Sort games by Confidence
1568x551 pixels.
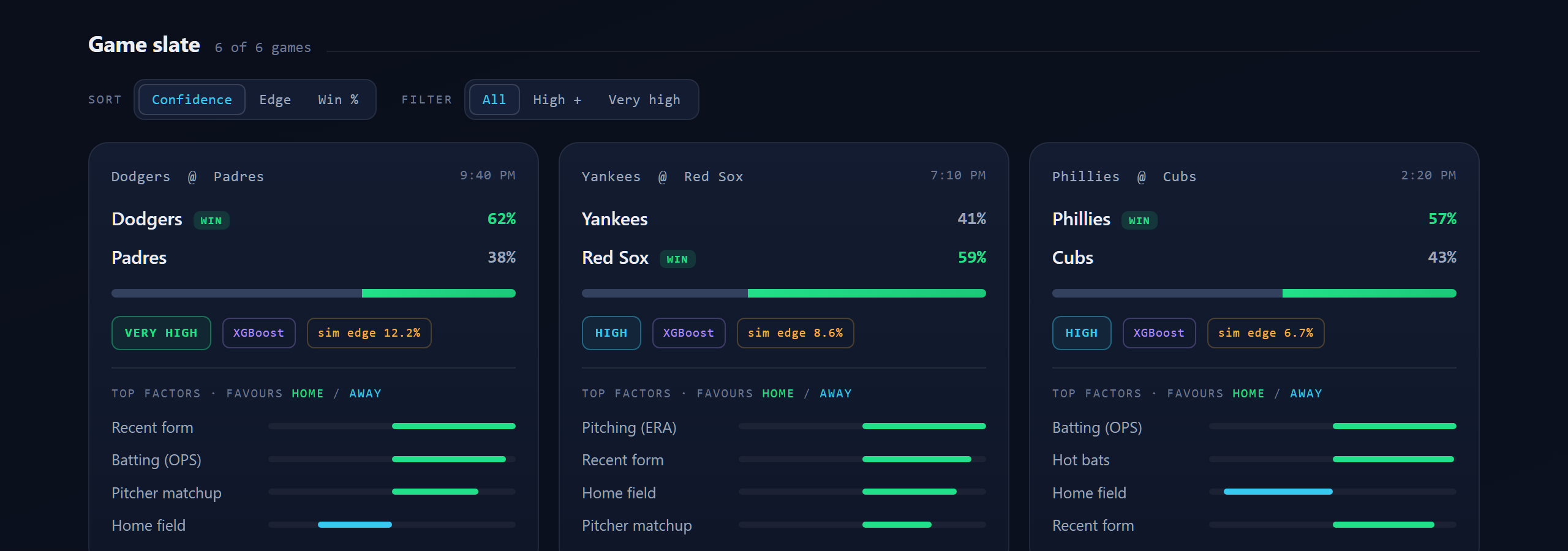click(x=192, y=99)
